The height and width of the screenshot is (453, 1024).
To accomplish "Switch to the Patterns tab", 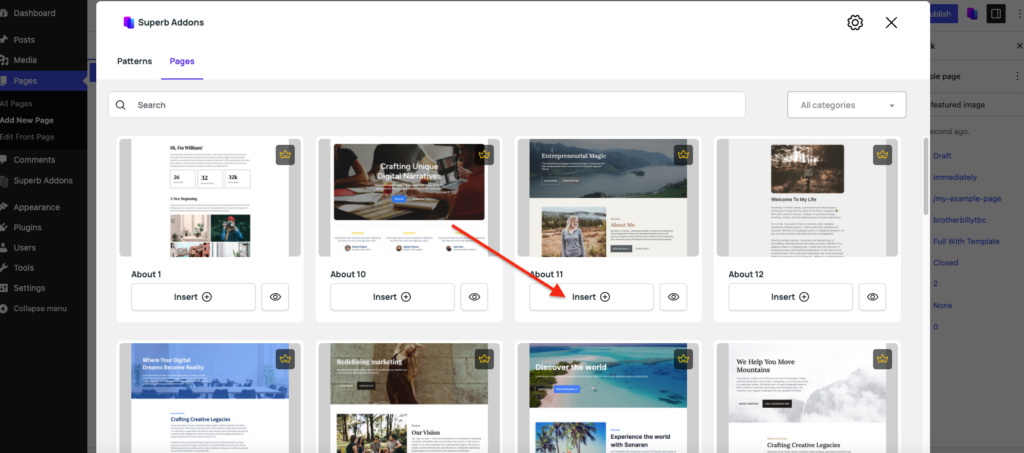I will click(135, 61).
